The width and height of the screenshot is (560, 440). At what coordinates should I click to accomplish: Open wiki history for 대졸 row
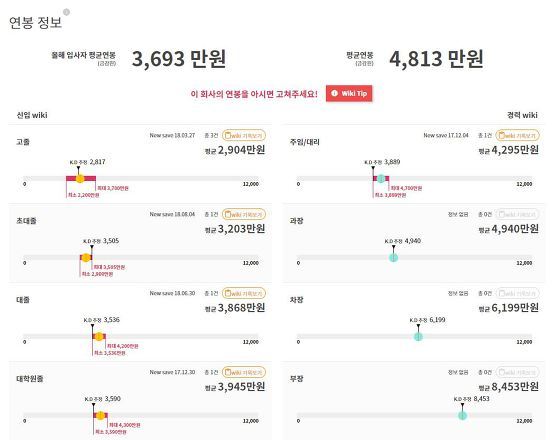click(244, 294)
